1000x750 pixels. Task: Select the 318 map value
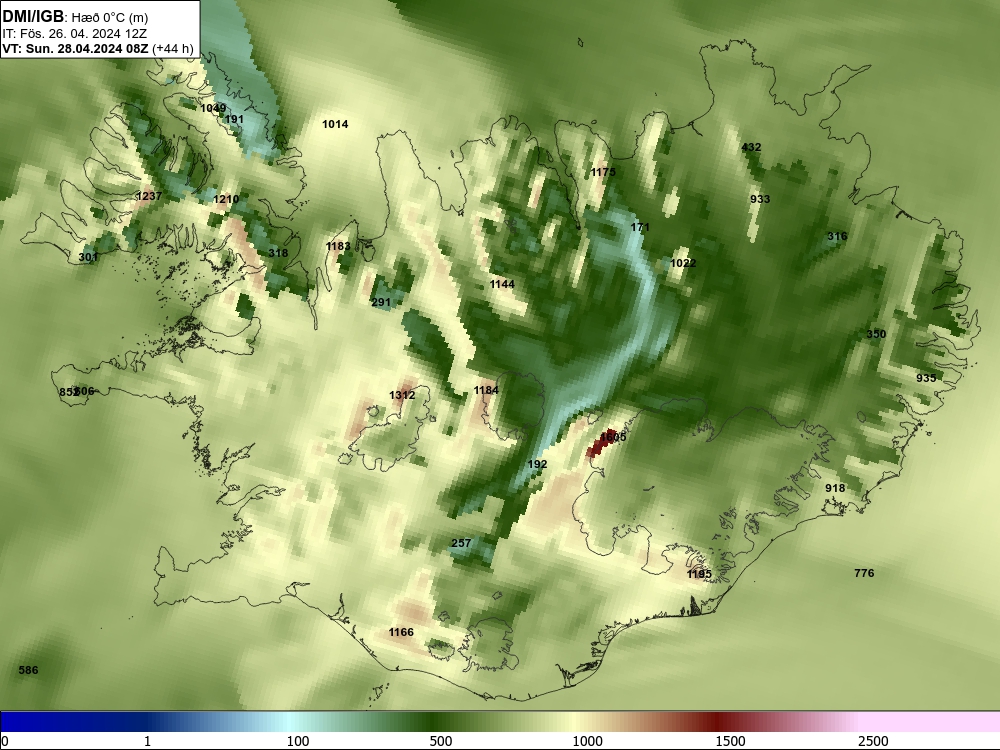point(278,253)
